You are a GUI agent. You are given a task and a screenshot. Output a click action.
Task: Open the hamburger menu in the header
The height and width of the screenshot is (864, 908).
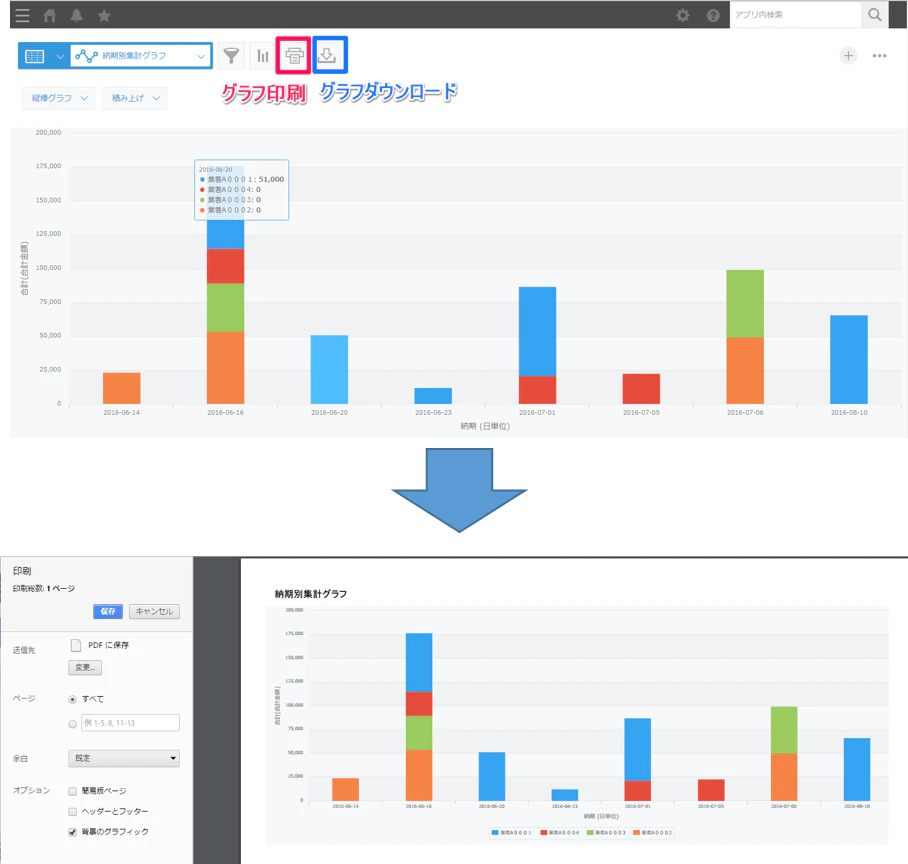23,15
